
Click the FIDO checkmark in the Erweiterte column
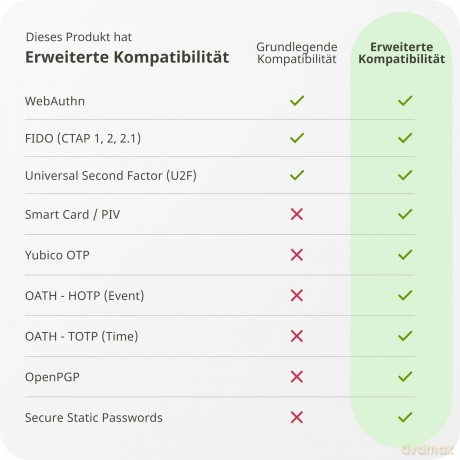(405, 138)
